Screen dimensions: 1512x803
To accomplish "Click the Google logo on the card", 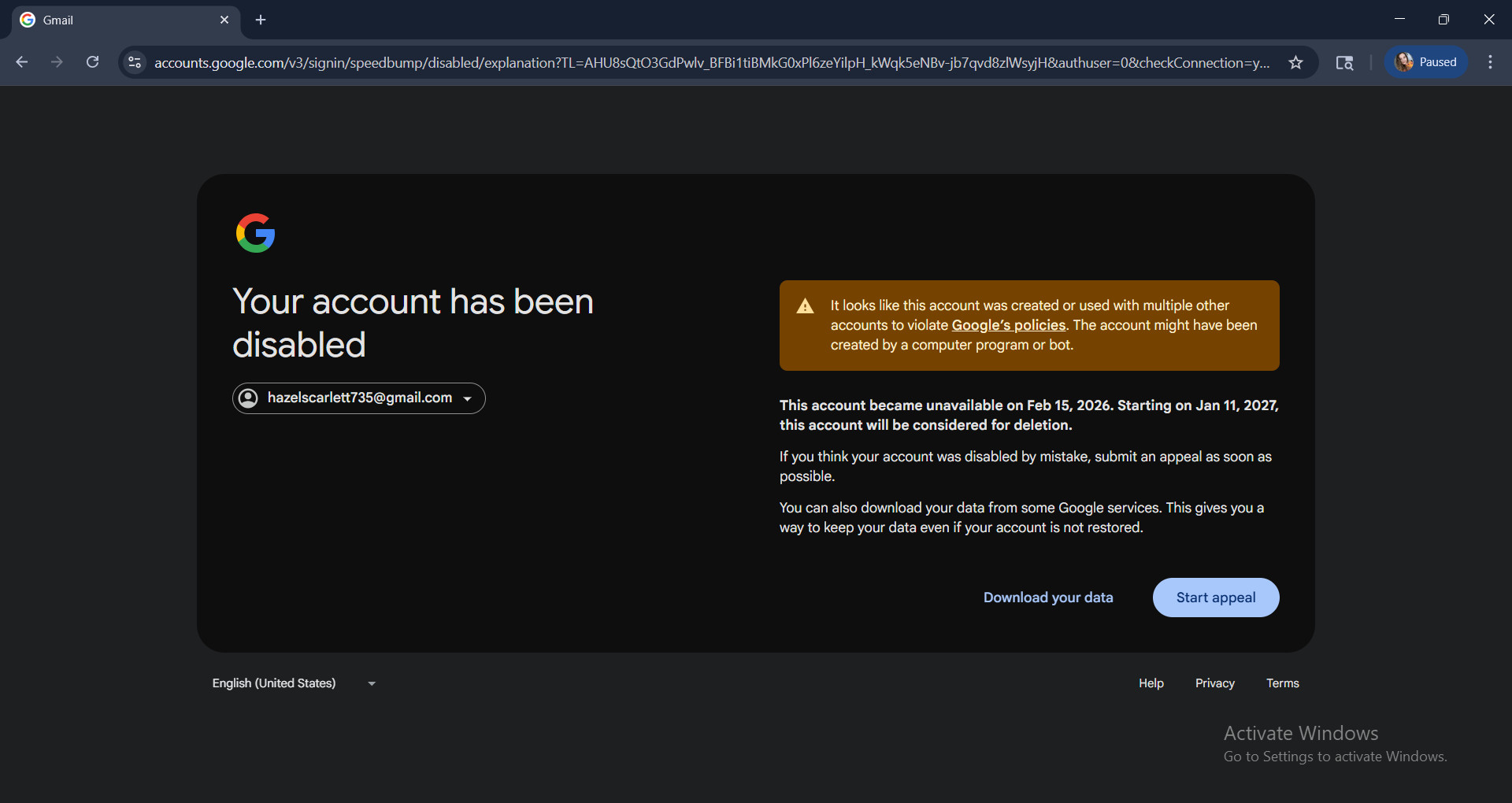I will click(x=255, y=233).
